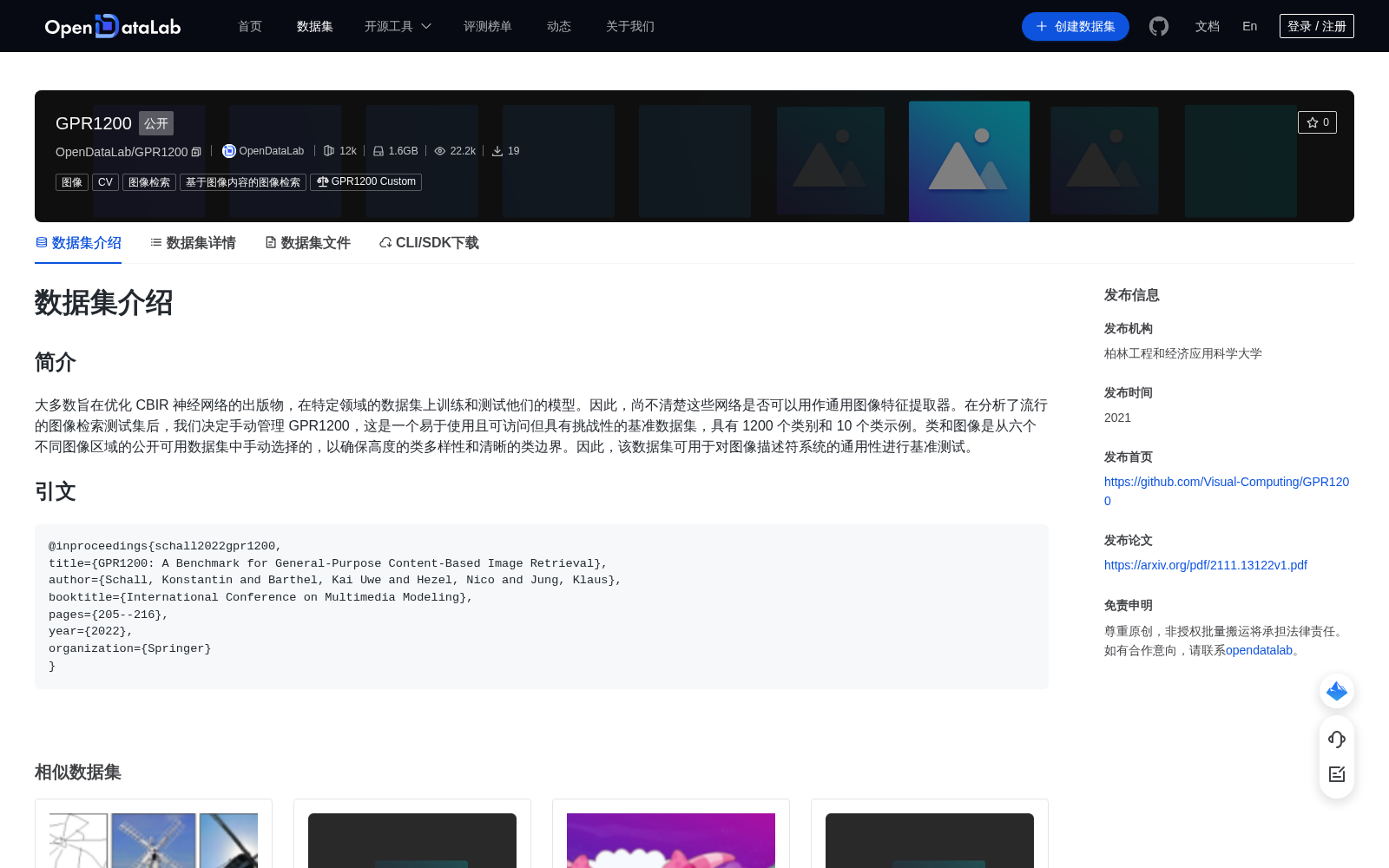The width and height of the screenshot is (1389, 868).
Task: Open the feedback form icon
Action: (x=1337, y=774)
